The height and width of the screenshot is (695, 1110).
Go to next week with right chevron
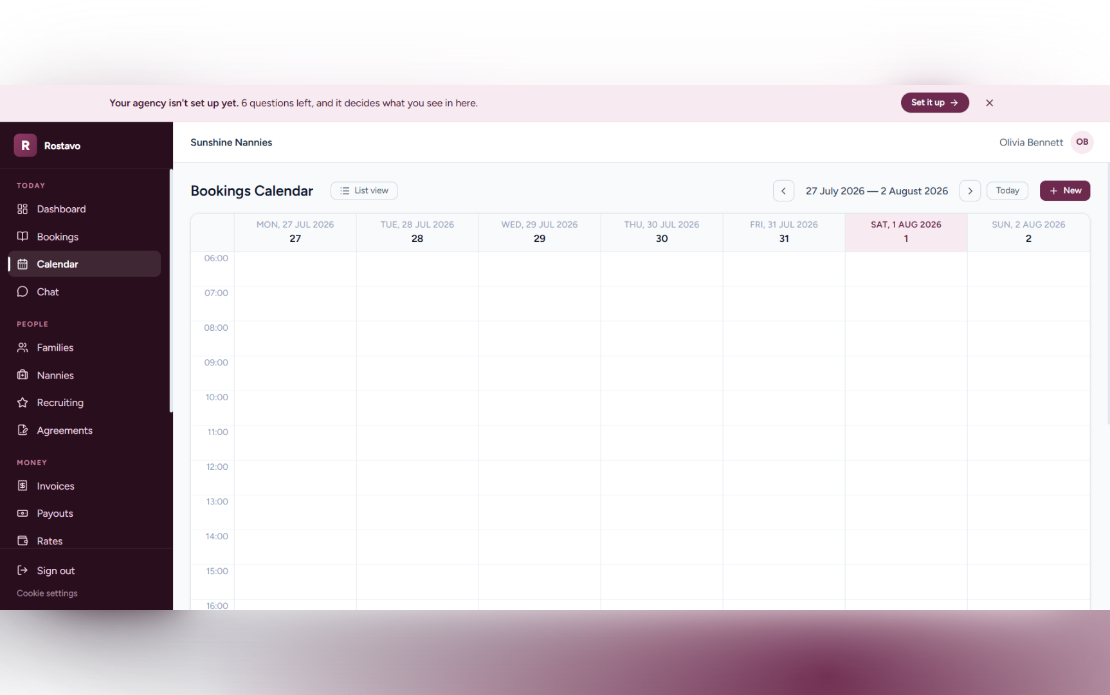[x=970, y=191]
